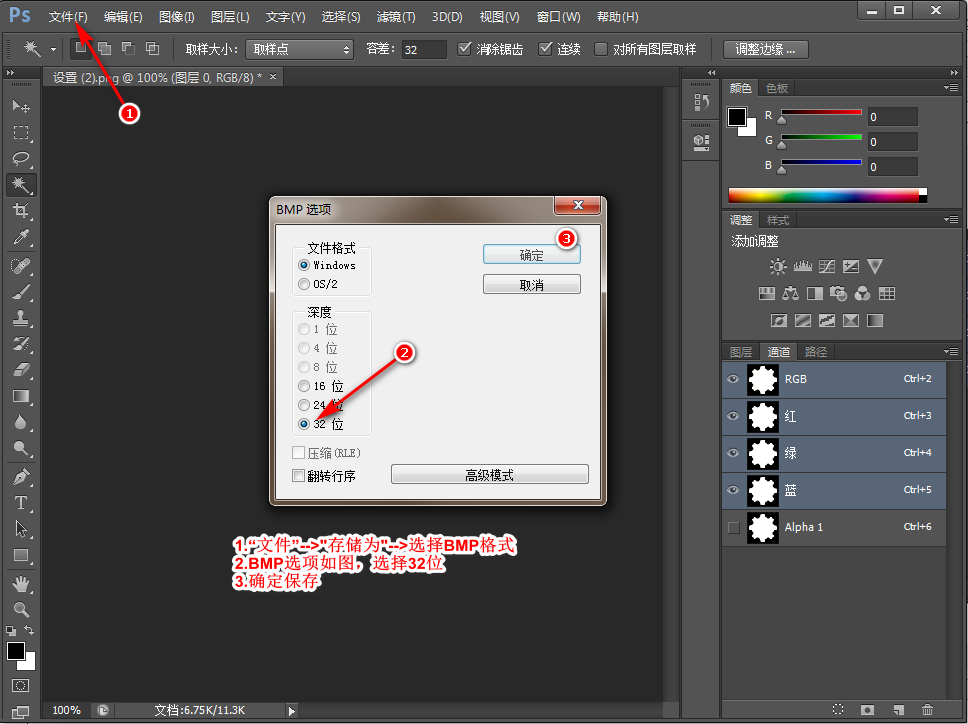
Task: Toggle the Contiguous checkbox
Action: [545, 49]
